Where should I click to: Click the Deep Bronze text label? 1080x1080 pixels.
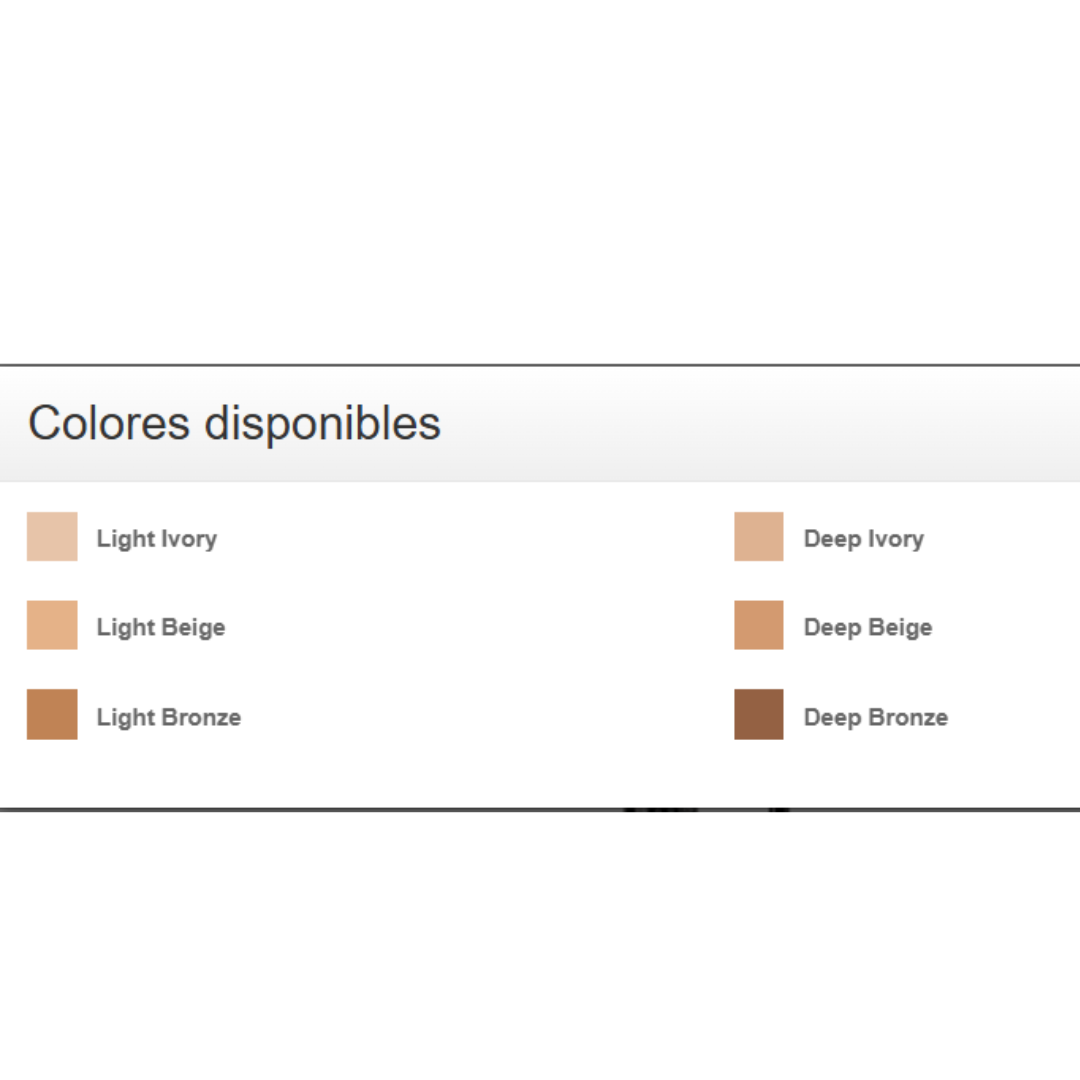pyautogui.click(x=876, y=717)
